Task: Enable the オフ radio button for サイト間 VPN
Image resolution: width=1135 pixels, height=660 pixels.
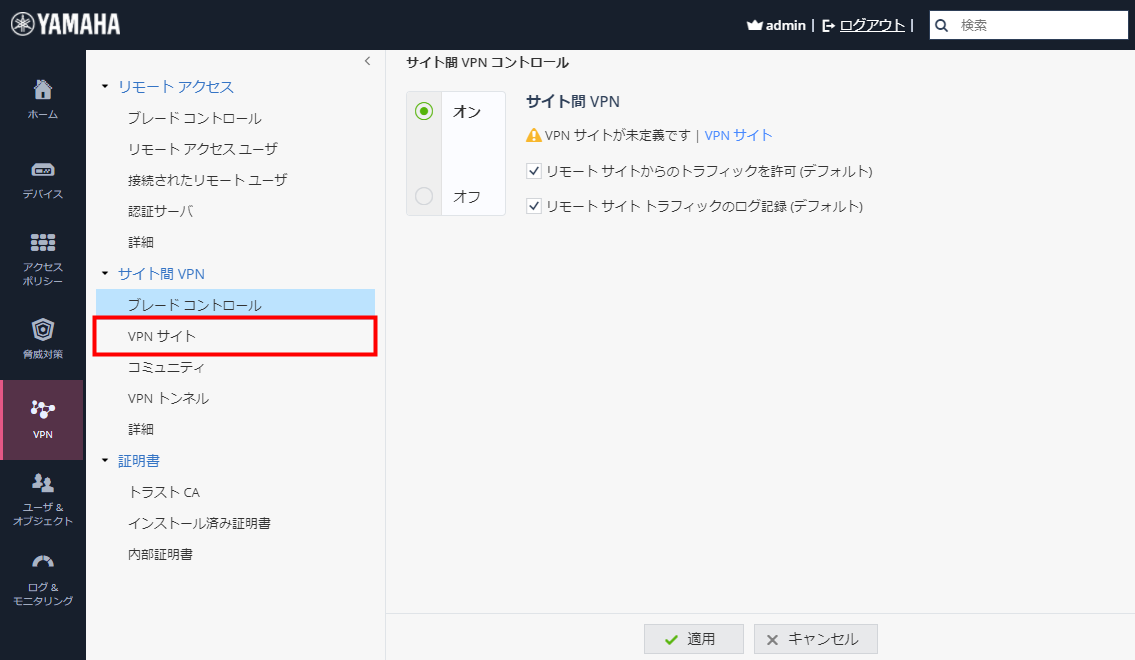Action: [423, 196]
